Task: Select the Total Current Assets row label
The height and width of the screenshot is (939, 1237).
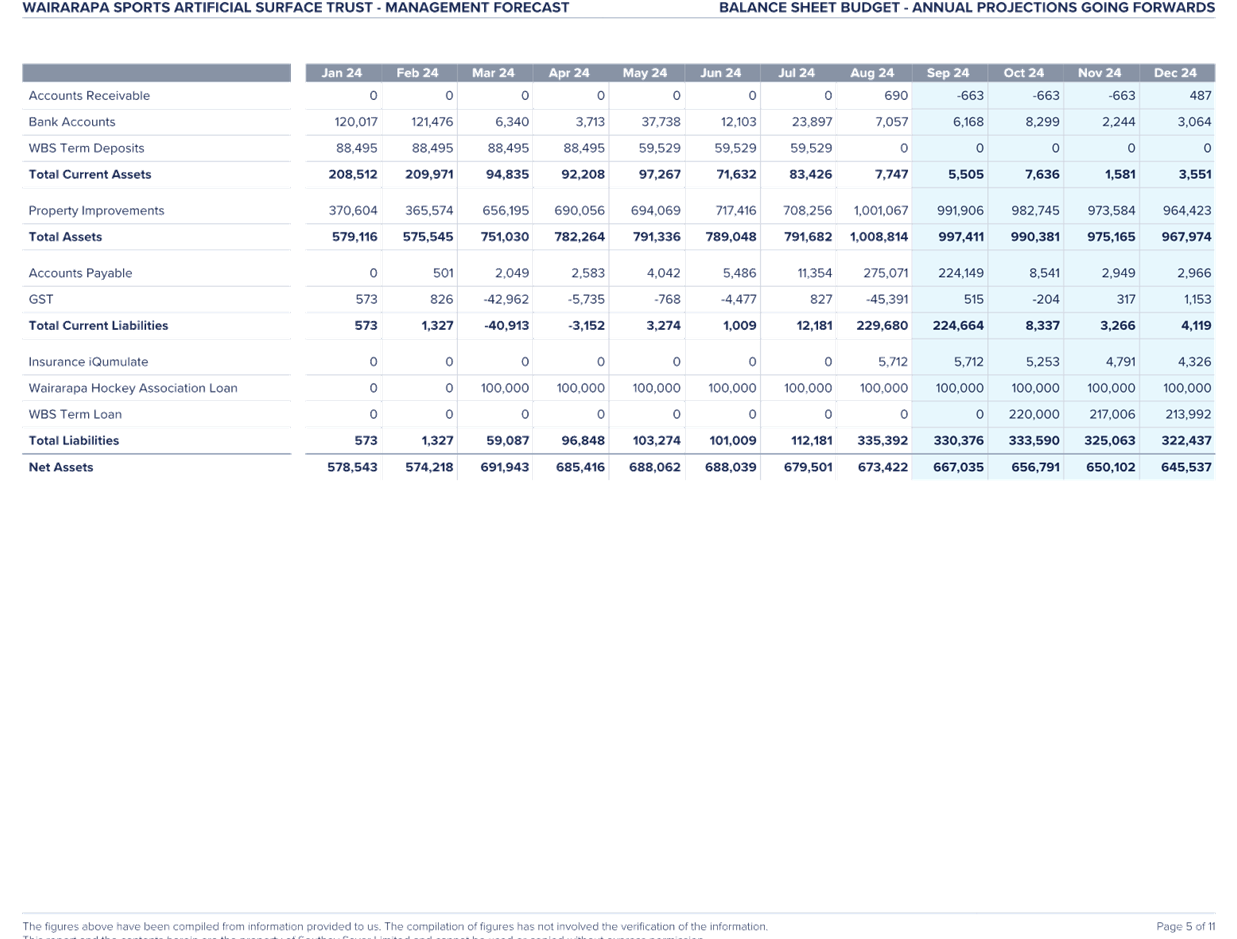Action: (x=89, y=173)
